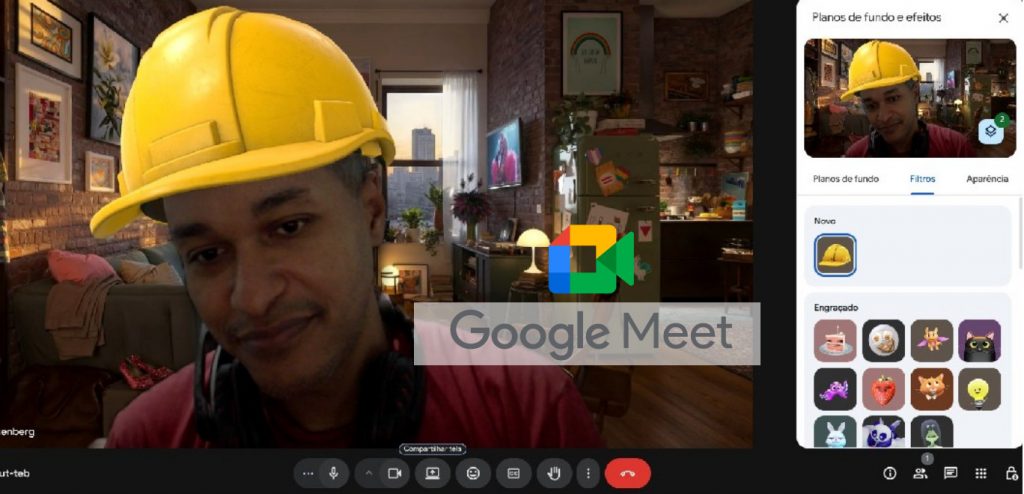Viewport: 1024px width, 494px height.
Task: Open the chat panel
Action: tap(950, 474)
